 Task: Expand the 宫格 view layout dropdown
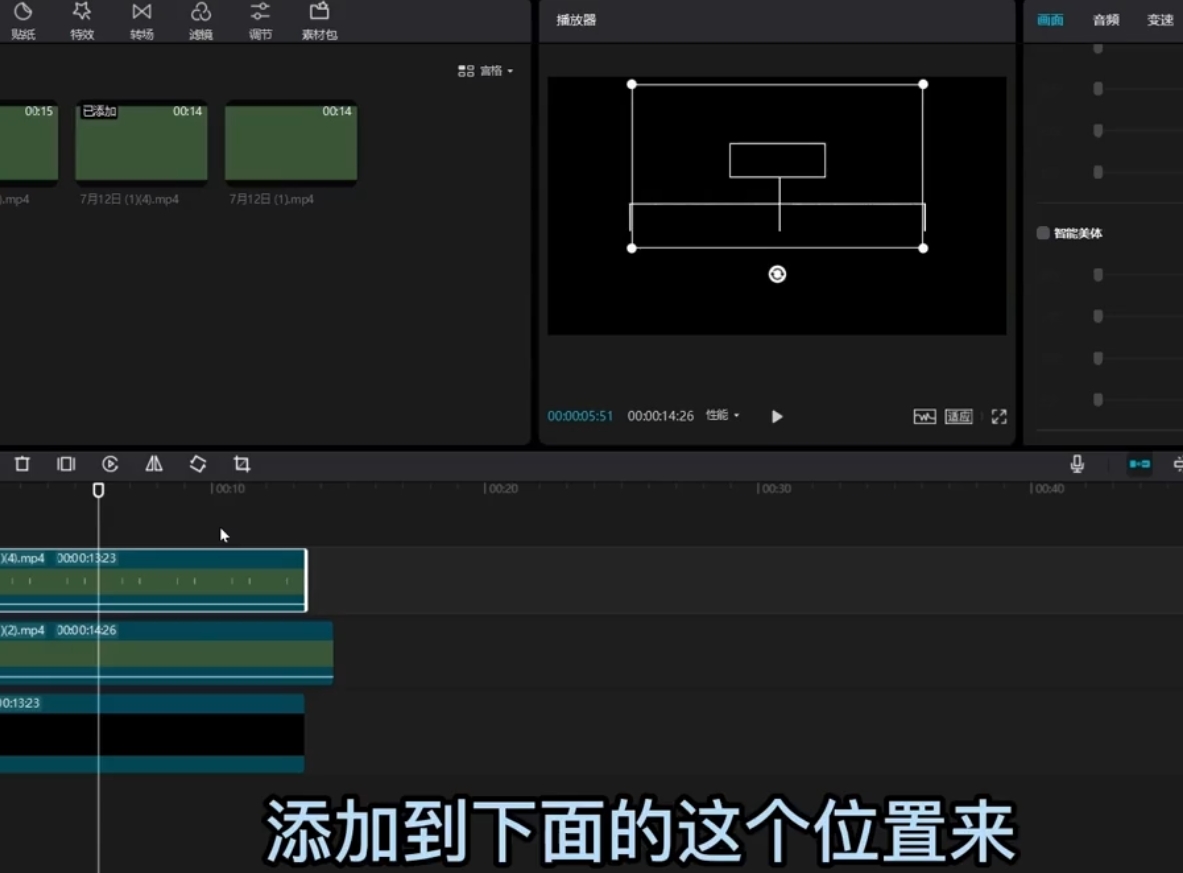tap(486, 71)
